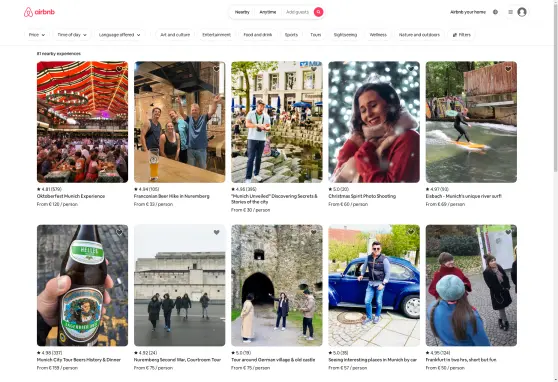The height and width of the screenshot is (382, 558).
Task: Save Nuremberg Second War Courtroom Tour
Action: click(x=216, y=232)
